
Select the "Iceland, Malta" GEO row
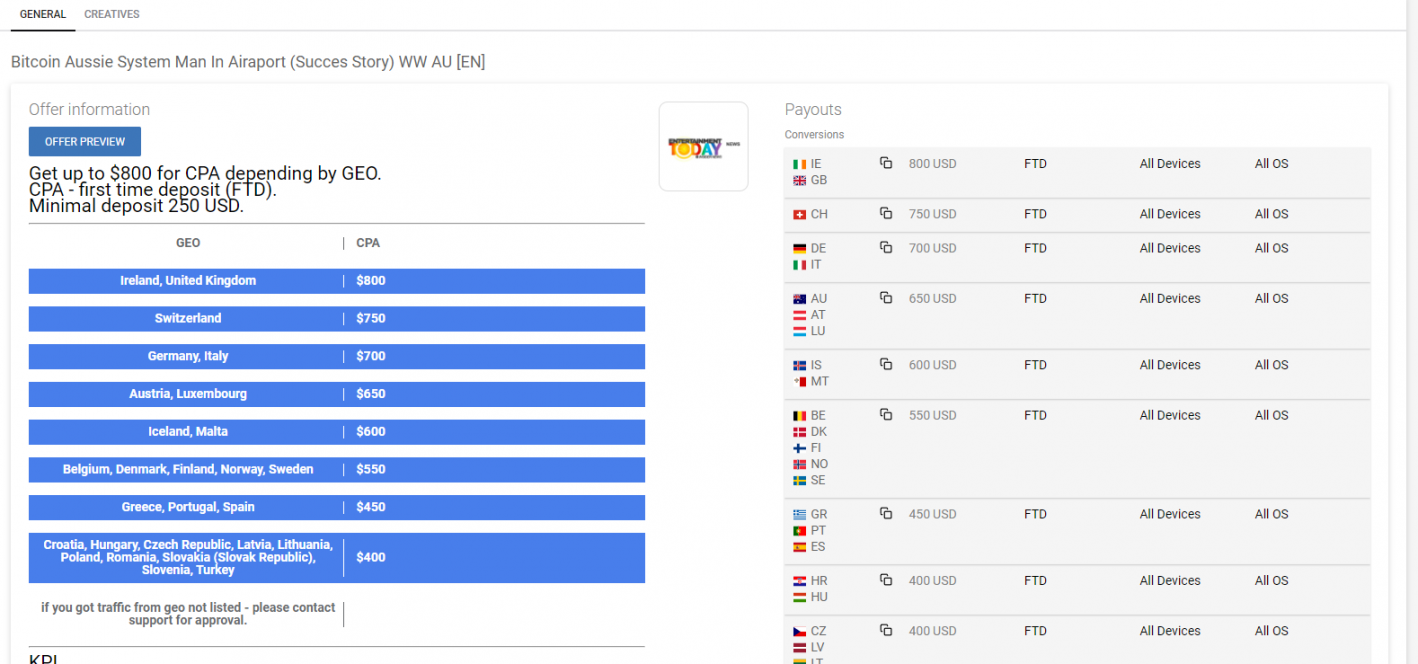(337, 432)
